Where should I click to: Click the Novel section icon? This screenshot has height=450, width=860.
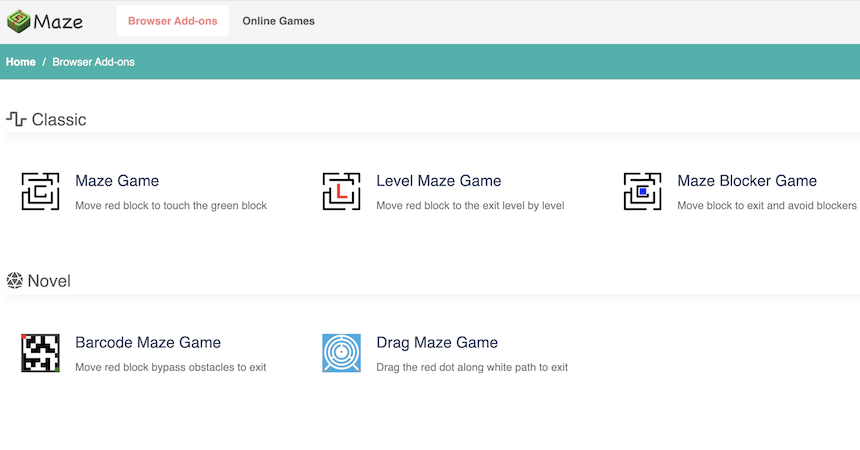click(x=15, y=281)
